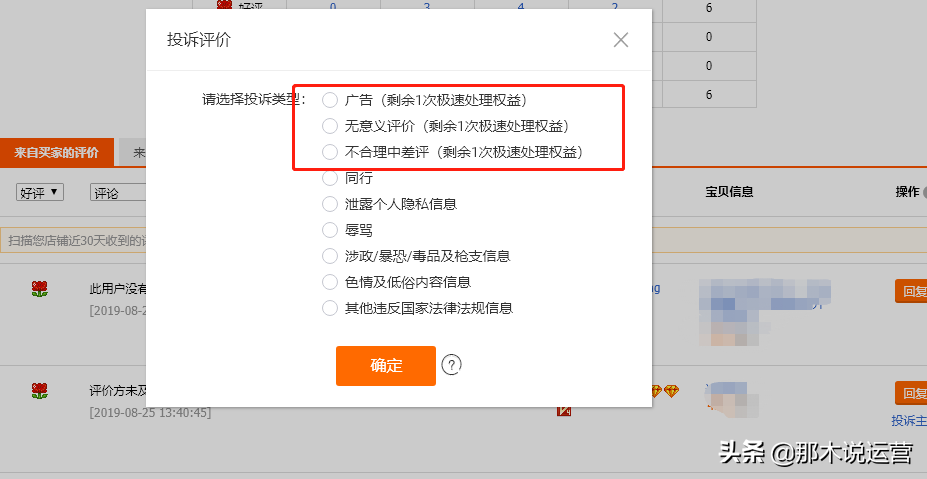Click the 投诉评价 dialog title
Screen dimensions: 927x479
tap(199, 40)
